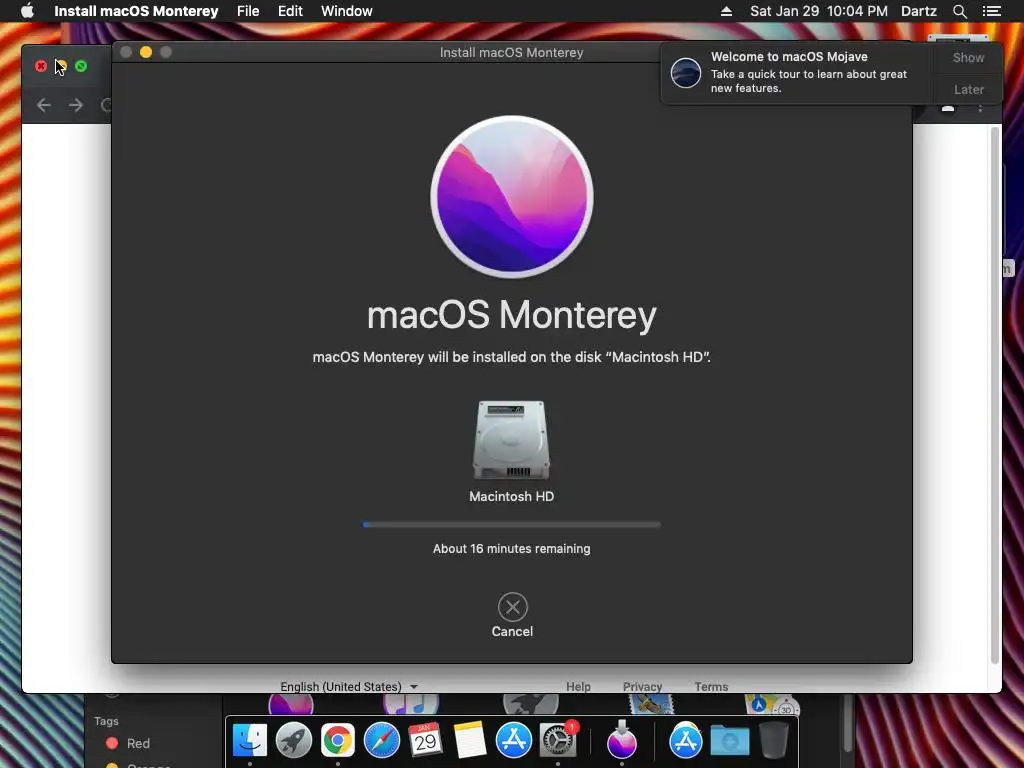Dismiss notification with Later button

pyautogui.click(x=968, y=89)
